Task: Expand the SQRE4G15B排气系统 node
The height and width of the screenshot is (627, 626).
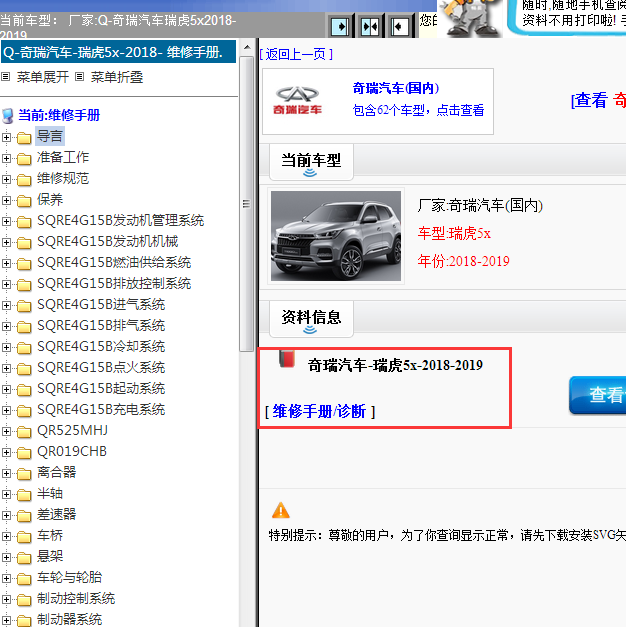Action: coord(6,326)
